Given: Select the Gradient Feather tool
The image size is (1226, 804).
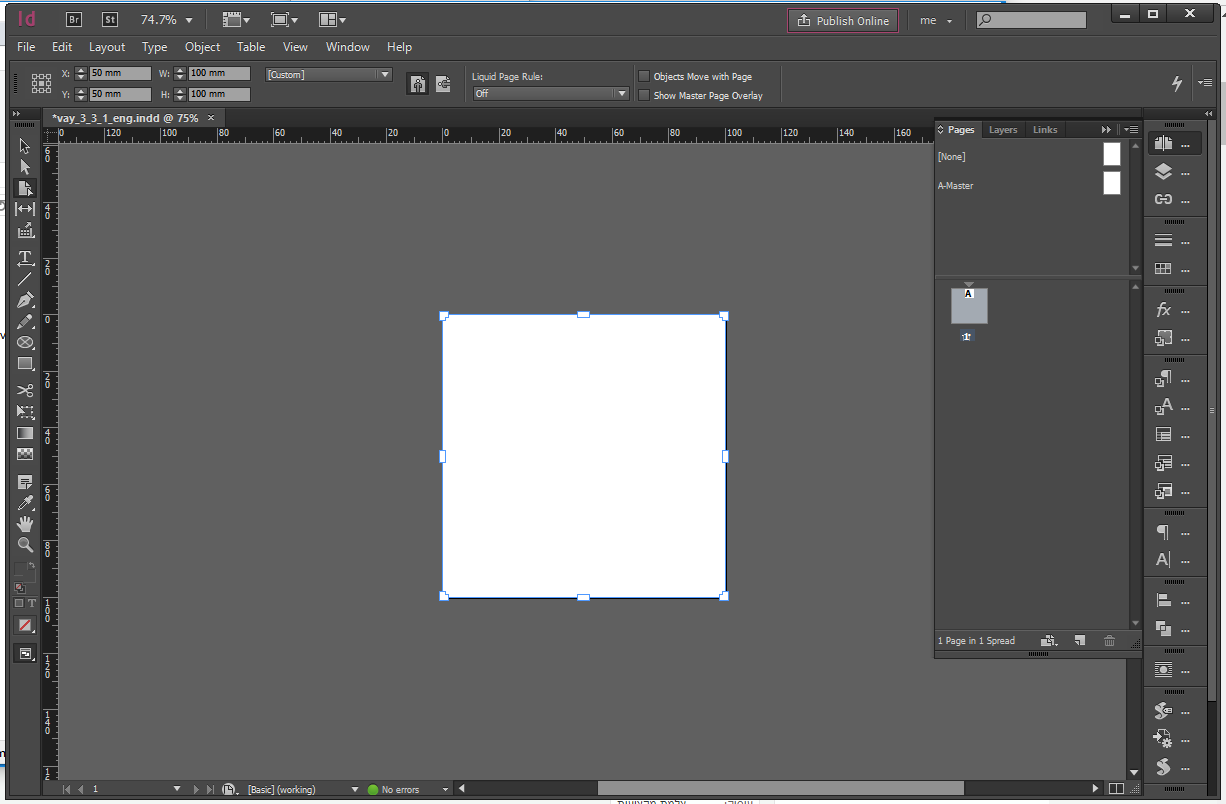Looking at the screenshot, I should 25,453.
